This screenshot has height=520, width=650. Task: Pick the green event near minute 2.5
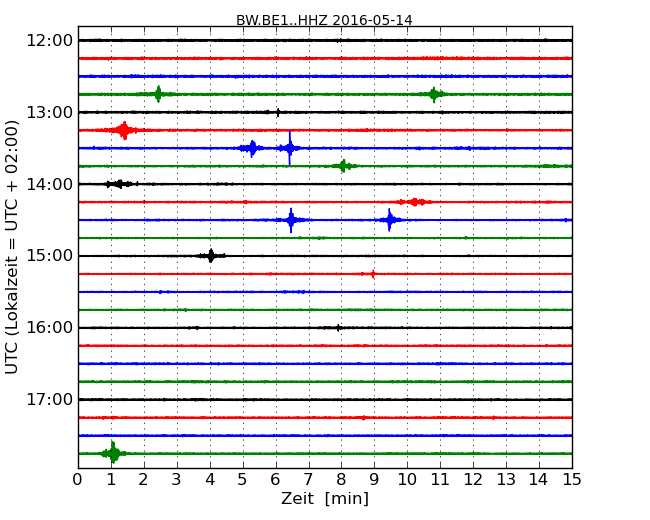158,94
